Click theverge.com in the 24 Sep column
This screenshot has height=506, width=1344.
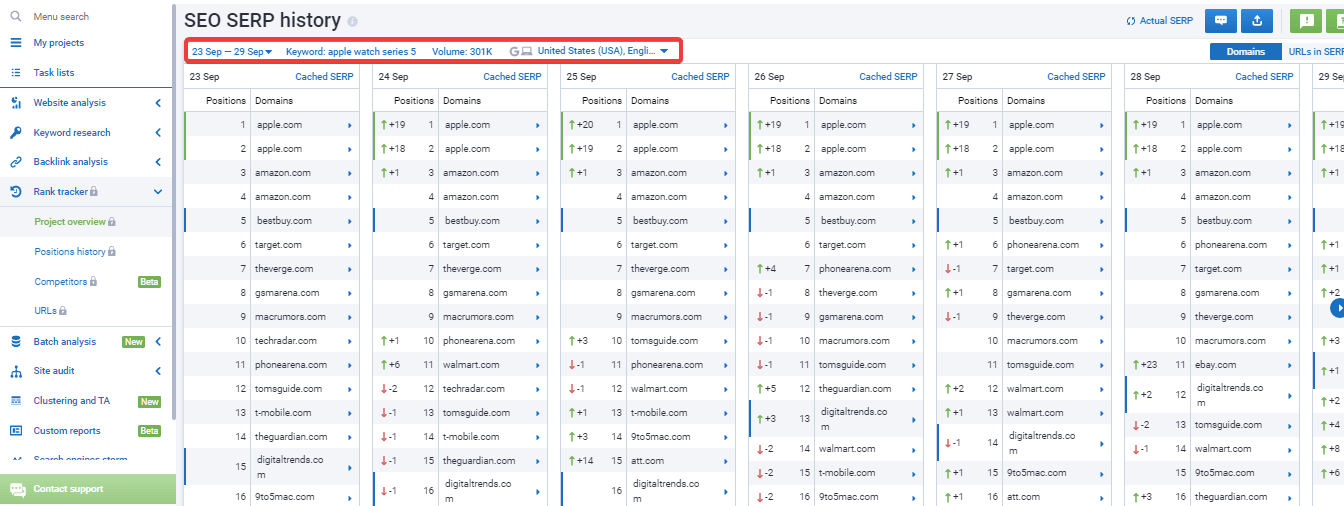[x=472, y=269]
